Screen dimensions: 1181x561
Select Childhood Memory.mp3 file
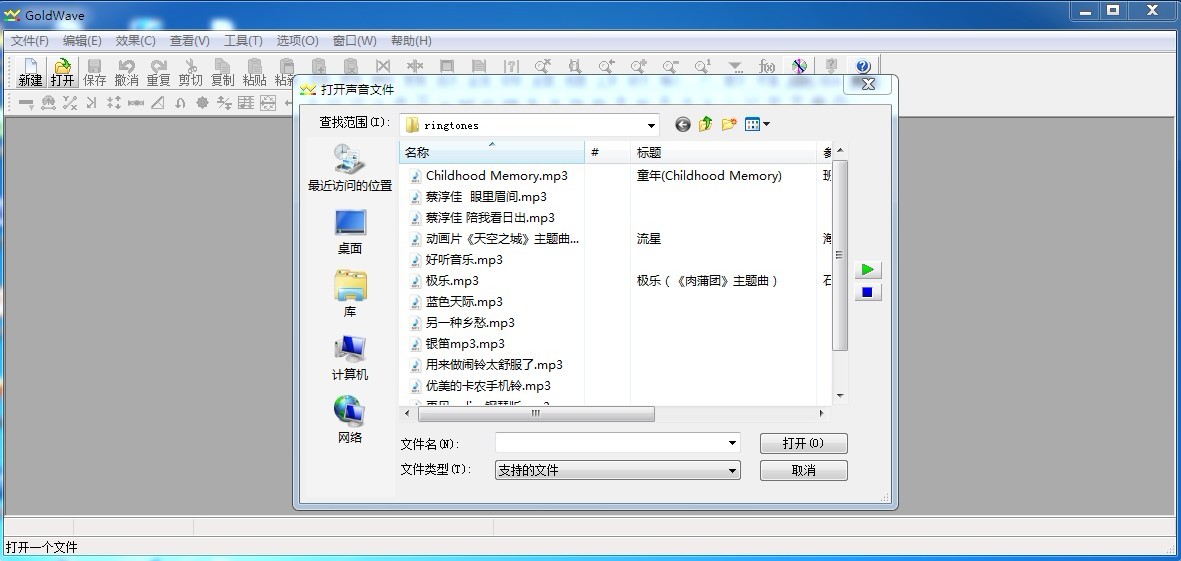click(x=489, y=175)
